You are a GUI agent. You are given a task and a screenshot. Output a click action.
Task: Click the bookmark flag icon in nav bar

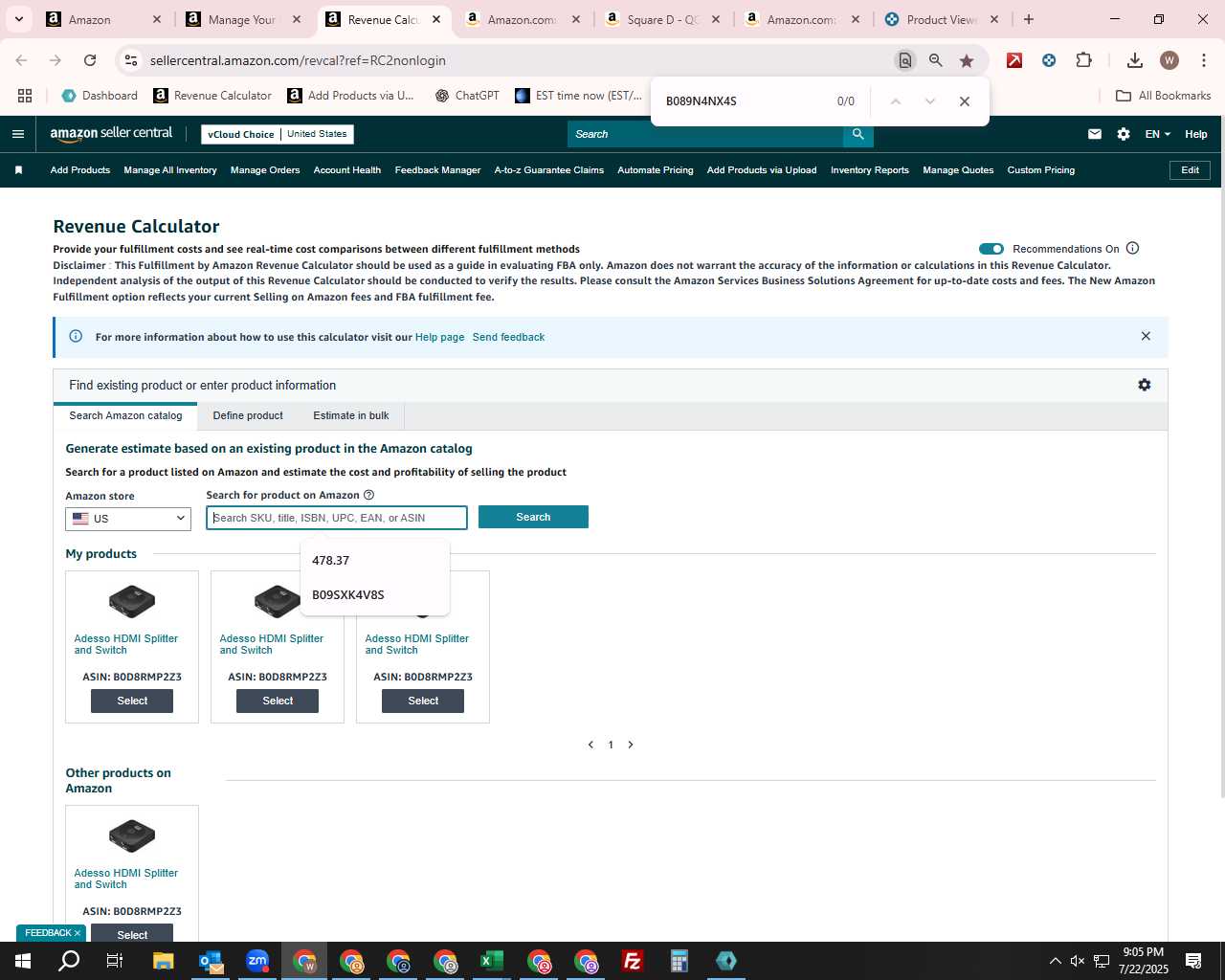click(18, 170)
